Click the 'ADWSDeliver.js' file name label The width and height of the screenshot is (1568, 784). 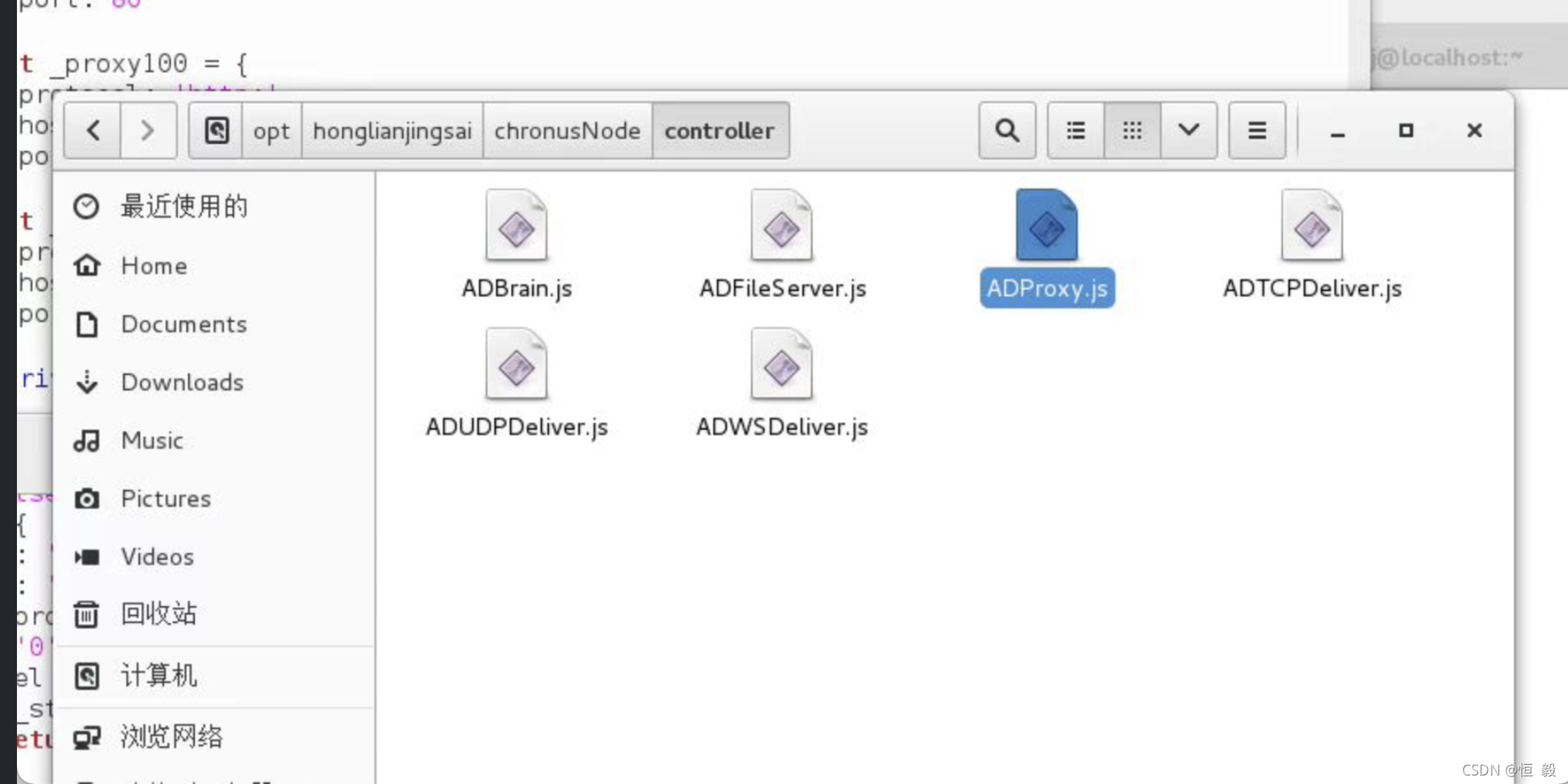pyautogui.click(x=782, y=427)
